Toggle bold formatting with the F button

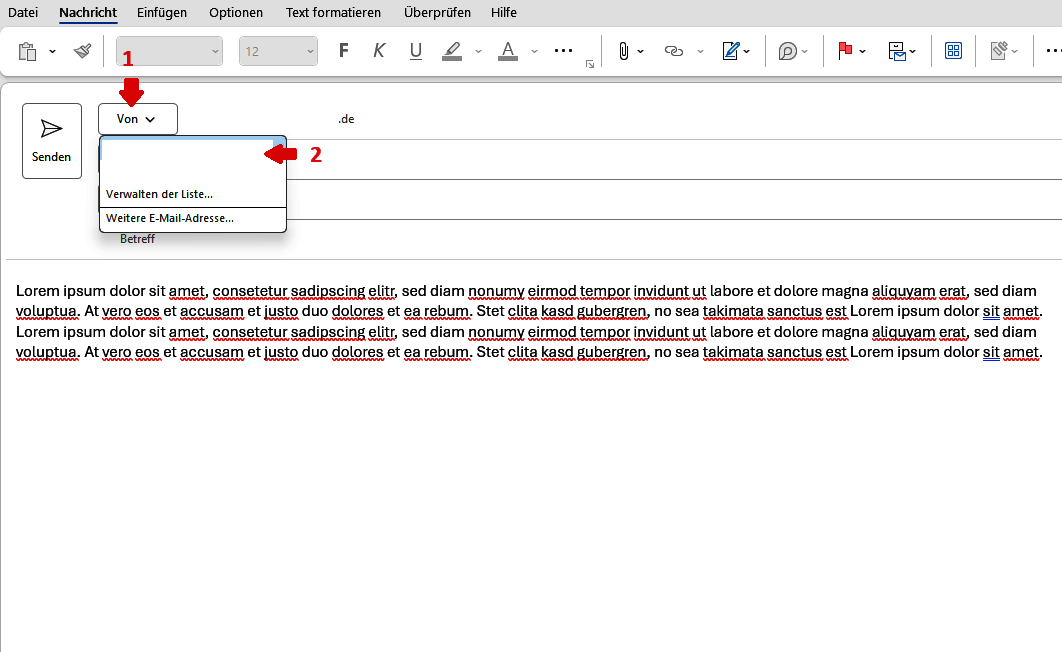(x=343, y=50)
